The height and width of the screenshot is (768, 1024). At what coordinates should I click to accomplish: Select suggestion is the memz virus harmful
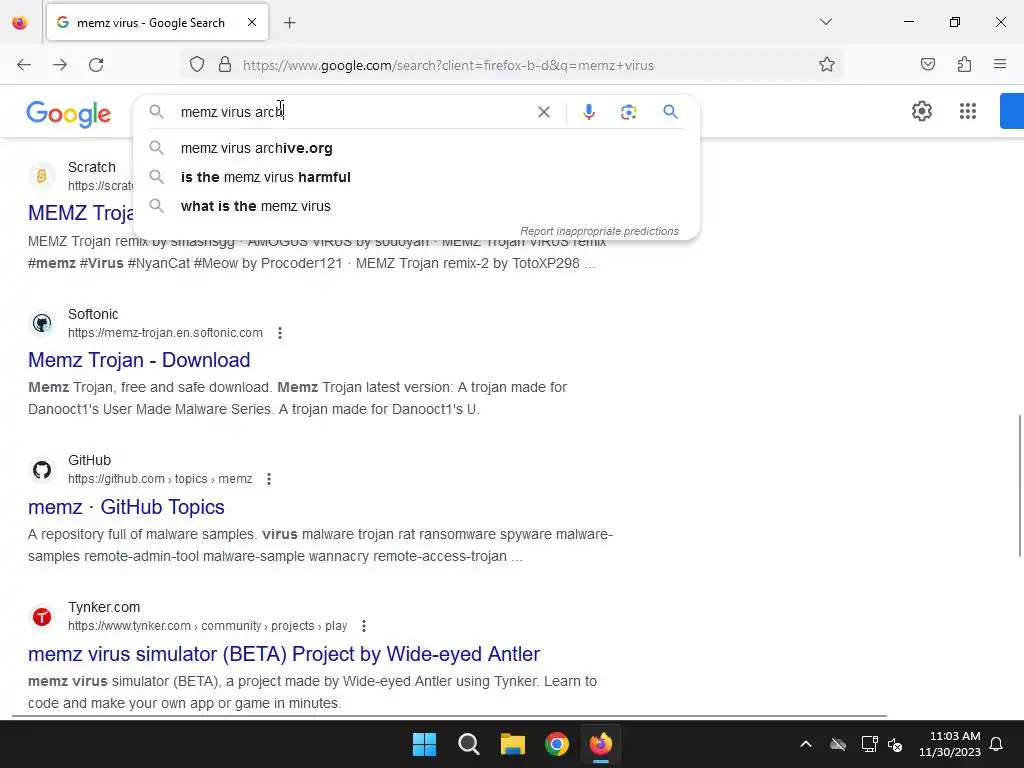point(417,177)
